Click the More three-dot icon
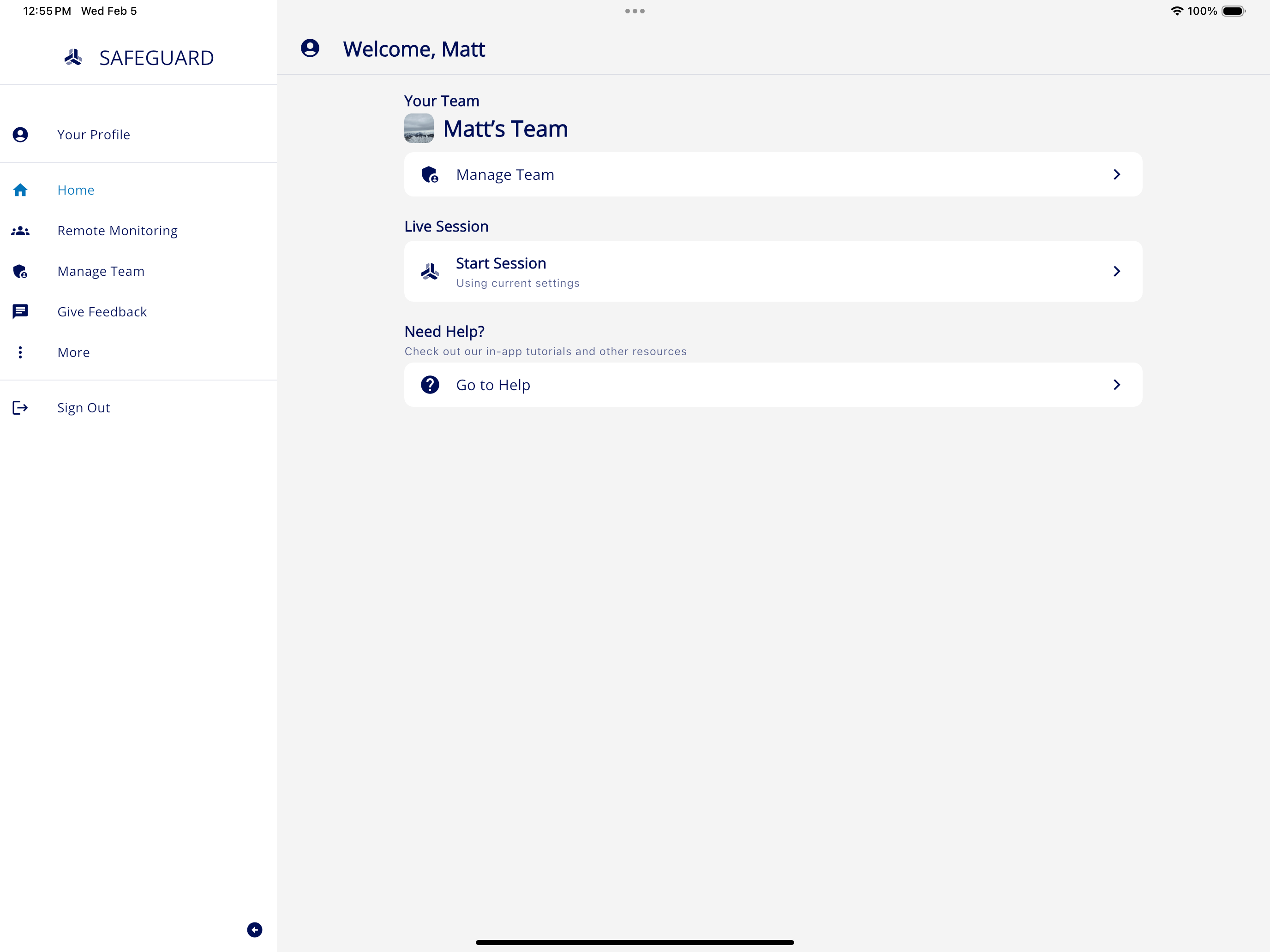 point(20,352)
